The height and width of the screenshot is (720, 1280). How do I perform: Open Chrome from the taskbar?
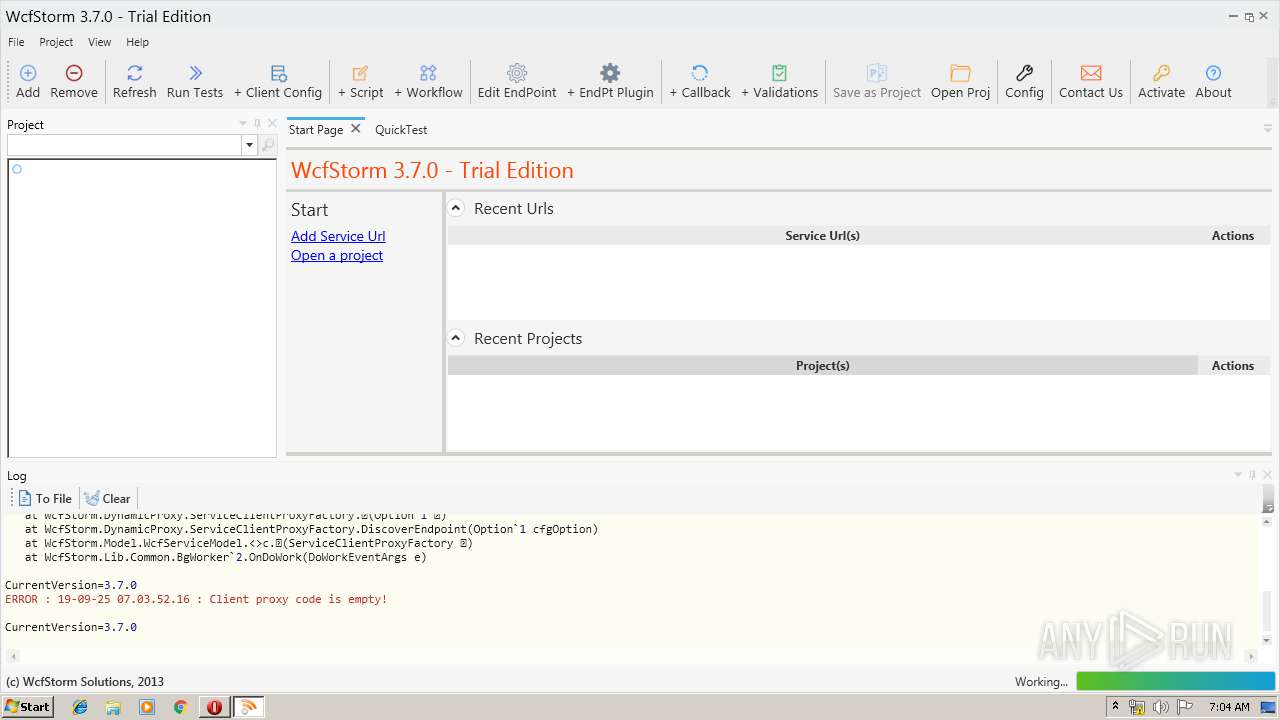180,707
